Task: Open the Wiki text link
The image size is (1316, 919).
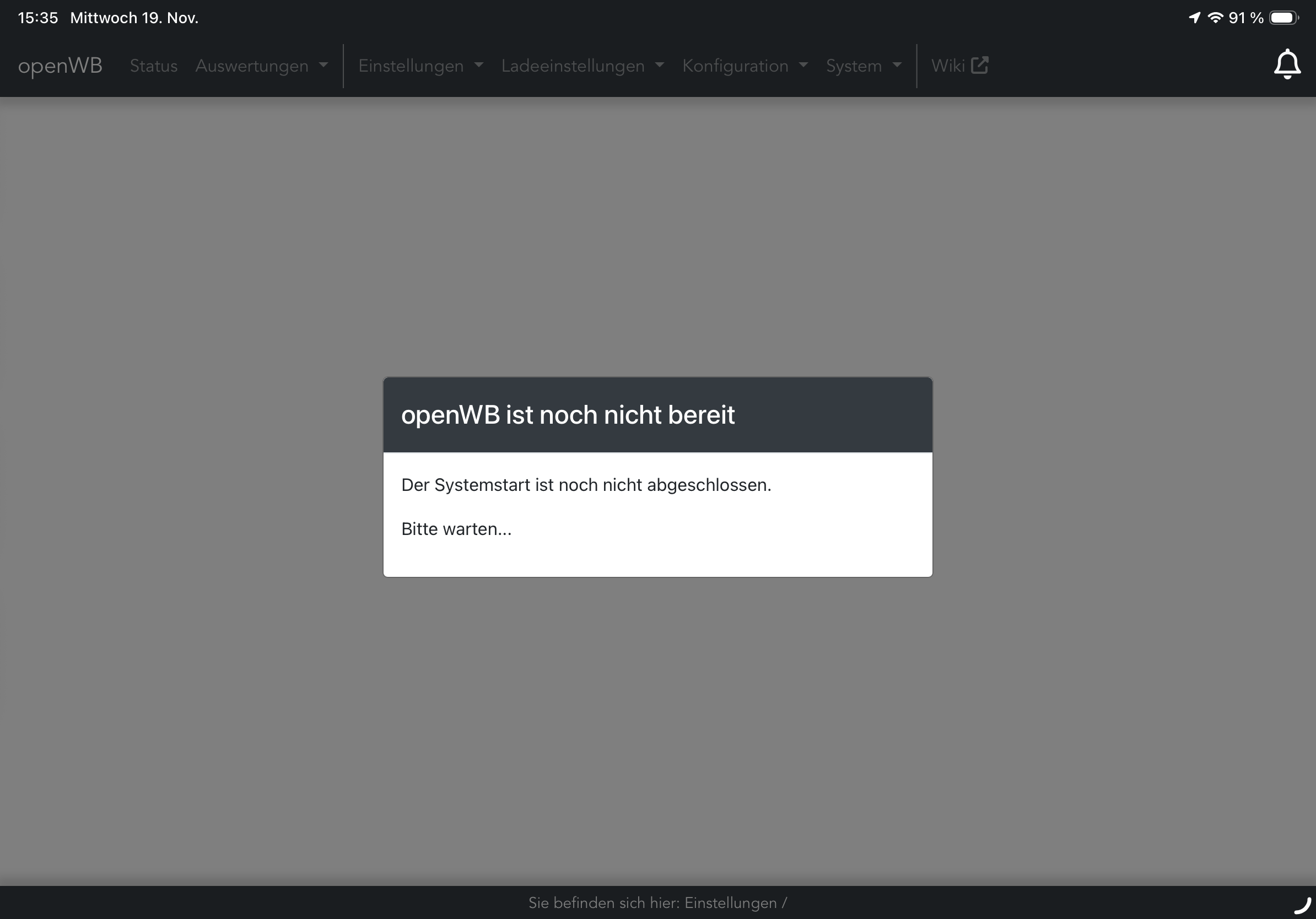Action: click(947, 66)
